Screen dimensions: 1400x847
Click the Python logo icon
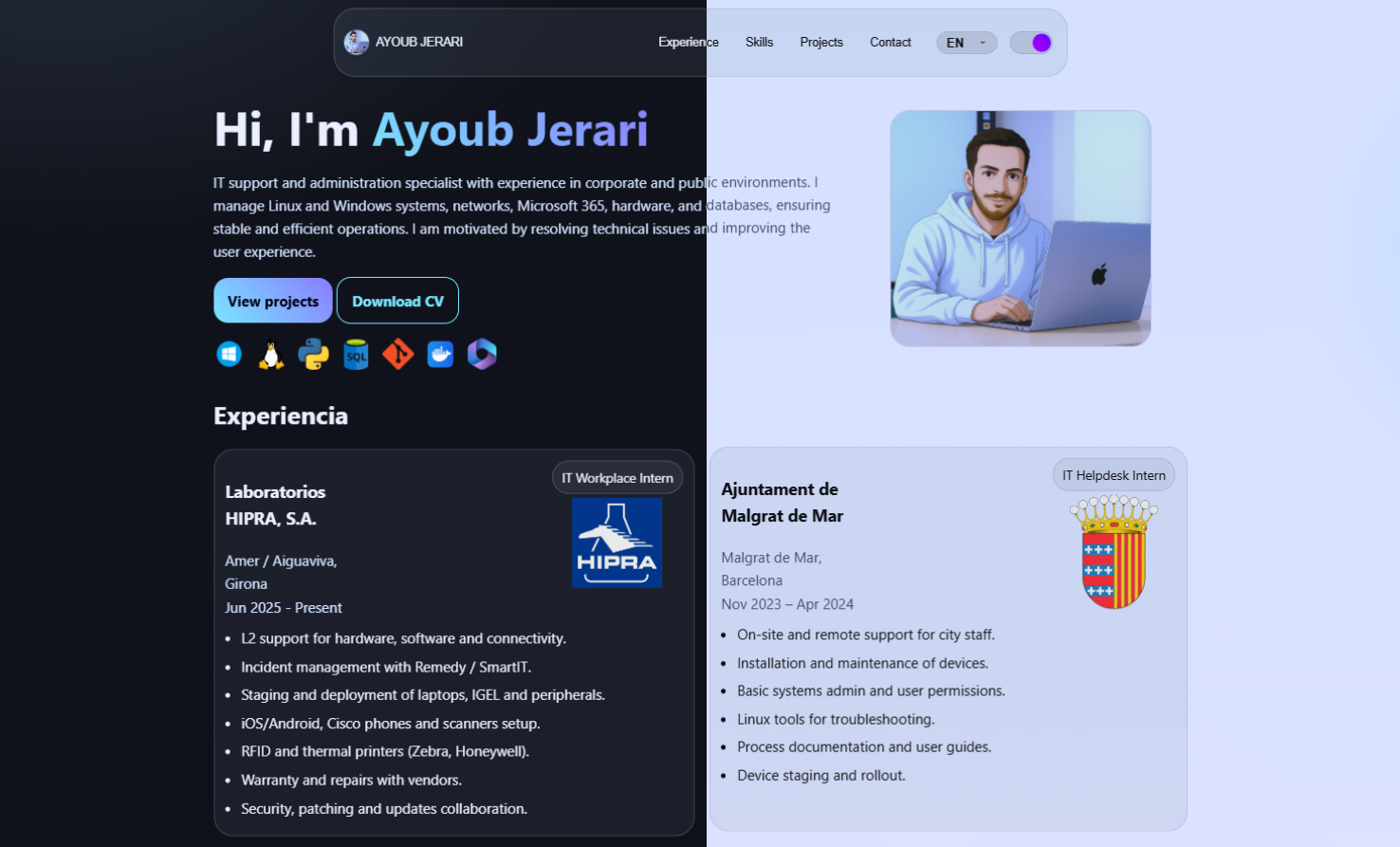pos(313,355)
